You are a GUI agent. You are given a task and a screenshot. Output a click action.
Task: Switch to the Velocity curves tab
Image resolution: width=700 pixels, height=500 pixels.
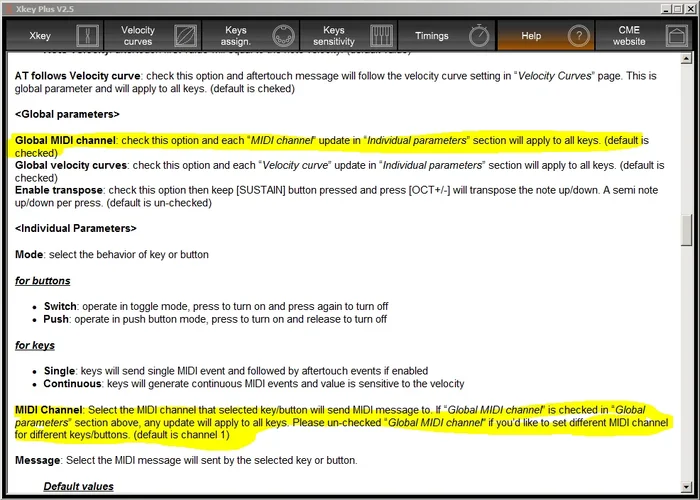click(153, 35)
